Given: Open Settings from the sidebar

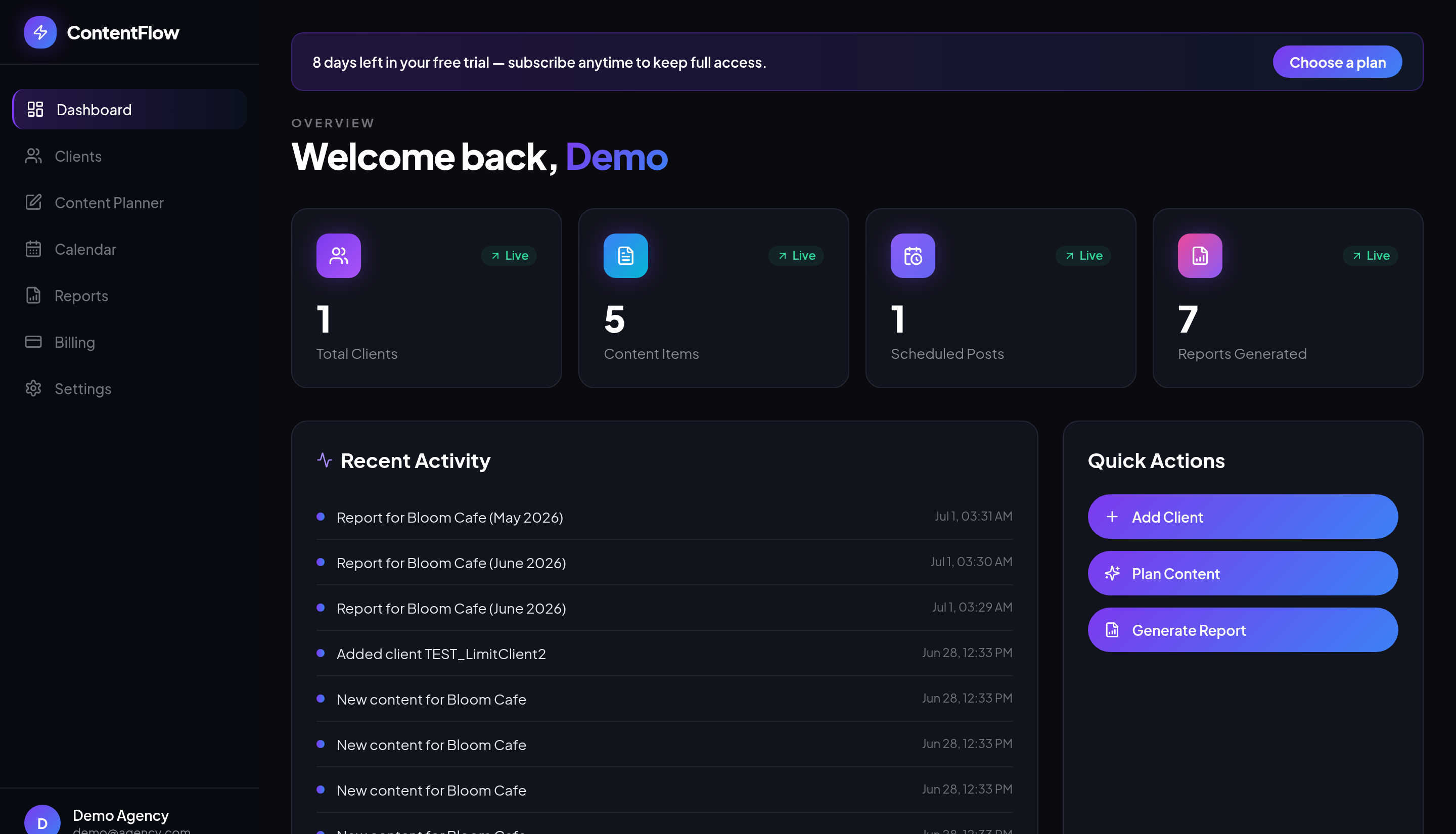Looking at the screenshot, I should click(x=129, y=388).
